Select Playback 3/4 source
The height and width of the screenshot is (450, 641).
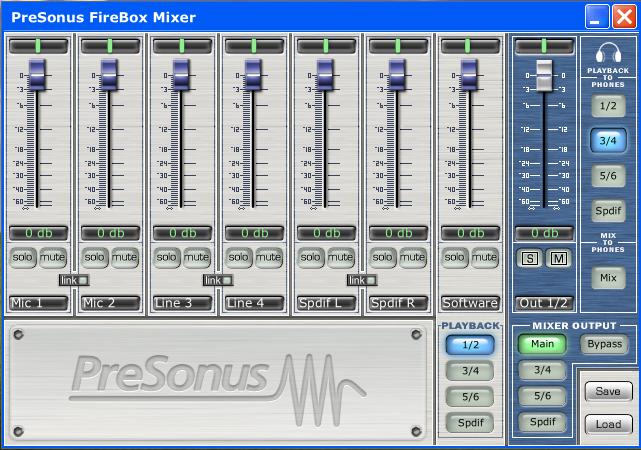pos(470,371)
